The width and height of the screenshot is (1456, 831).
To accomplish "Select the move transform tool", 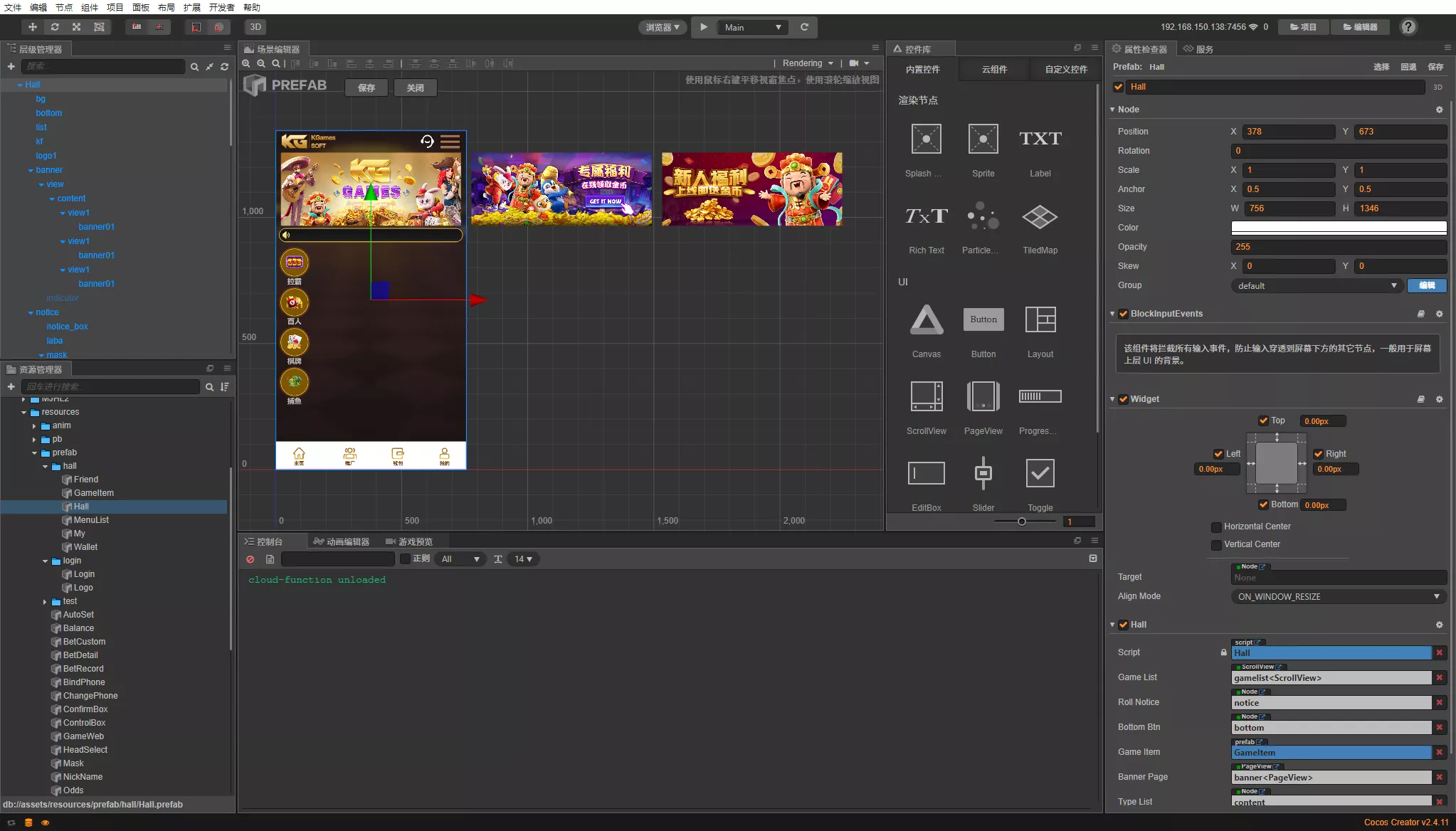I will 32,27.
